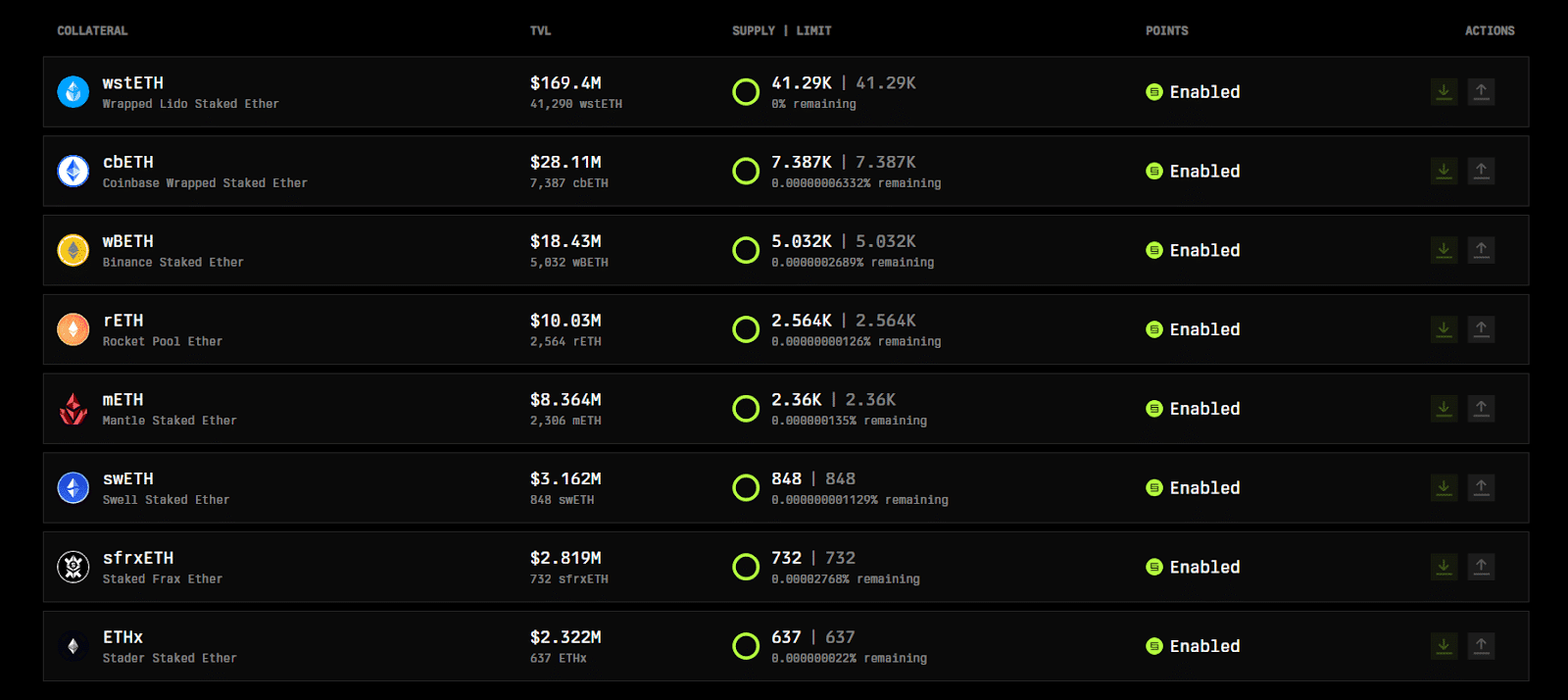Image resolution: width=1568 pixels, height=700 pixels.
Task: Click the red Mantle mETH token logo
Action: pos(73,409)
